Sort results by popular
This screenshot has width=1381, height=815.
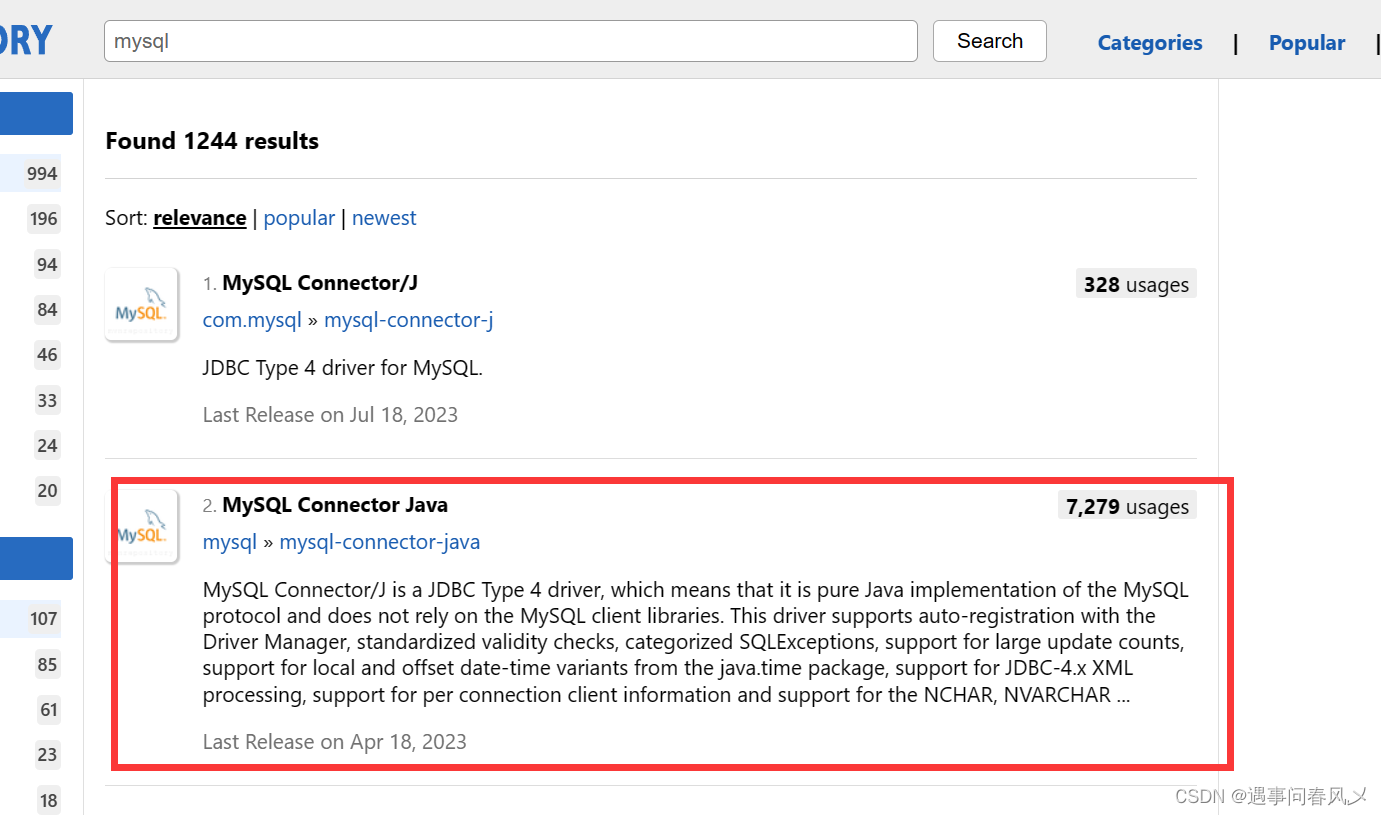299,218
